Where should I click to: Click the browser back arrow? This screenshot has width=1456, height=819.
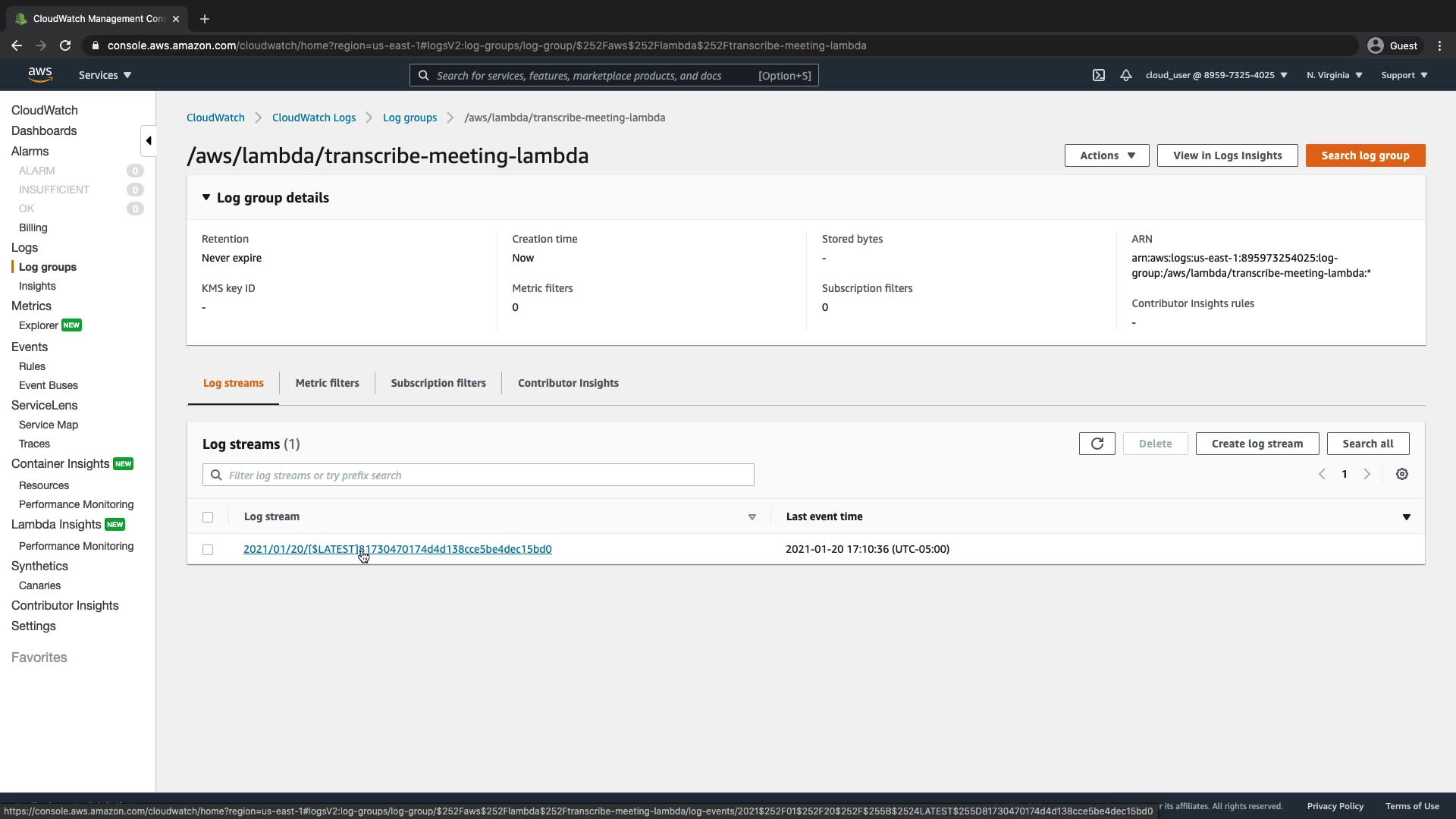(17, 45)
